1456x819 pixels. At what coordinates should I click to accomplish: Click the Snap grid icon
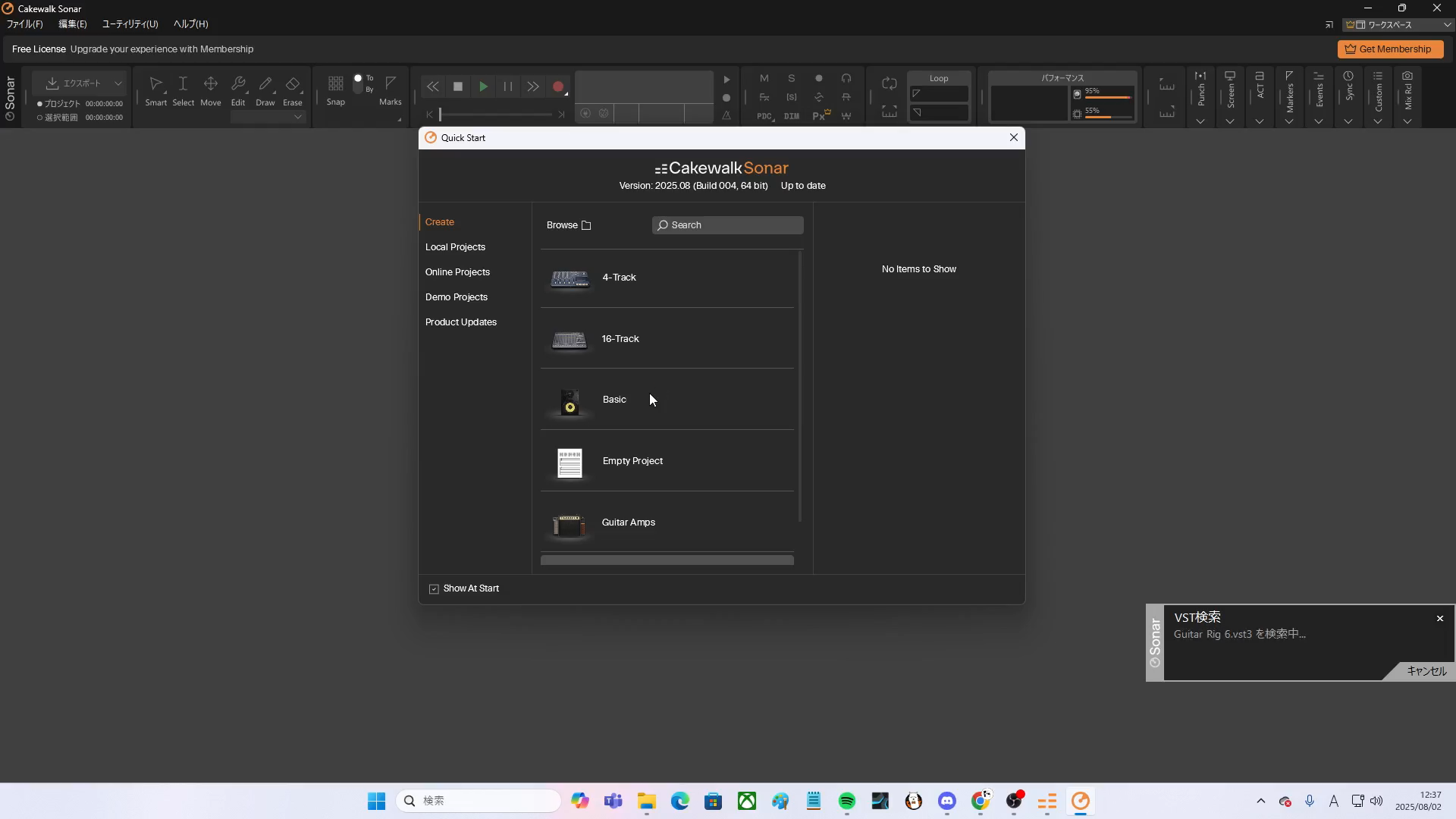click(x=336, y=83)
